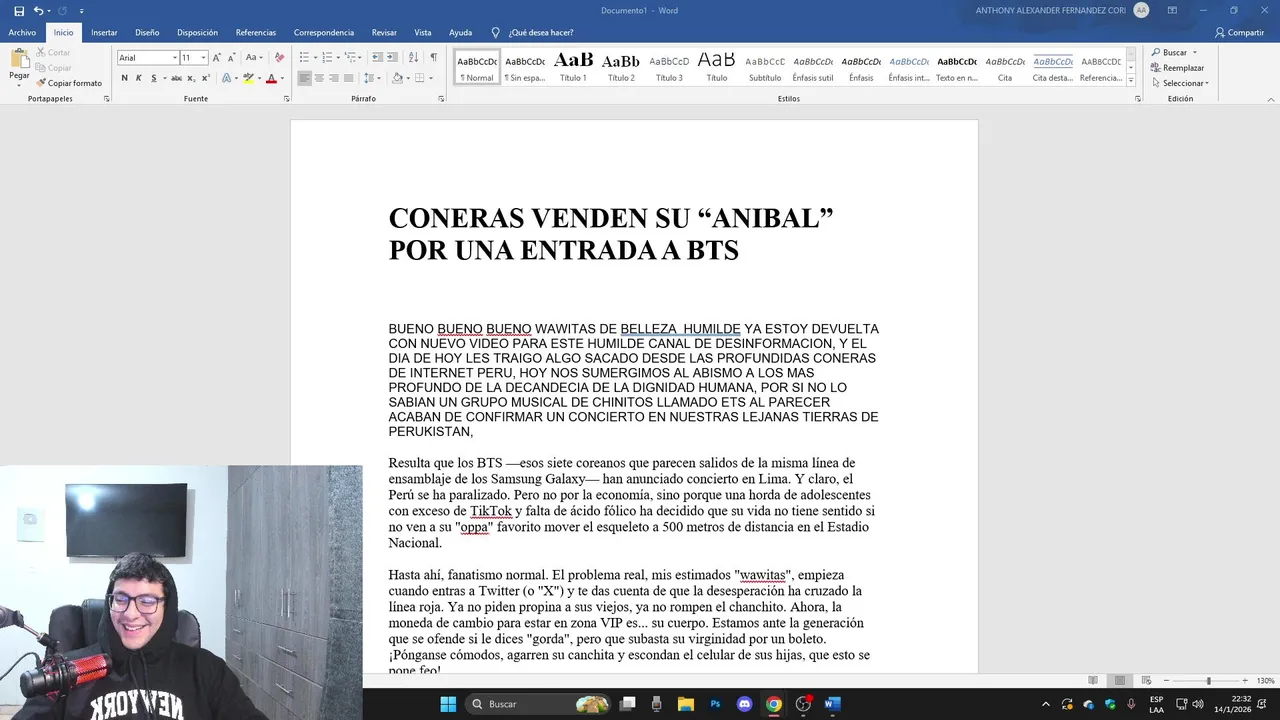Toggle align left paragraph button

[x=305, y=78]
